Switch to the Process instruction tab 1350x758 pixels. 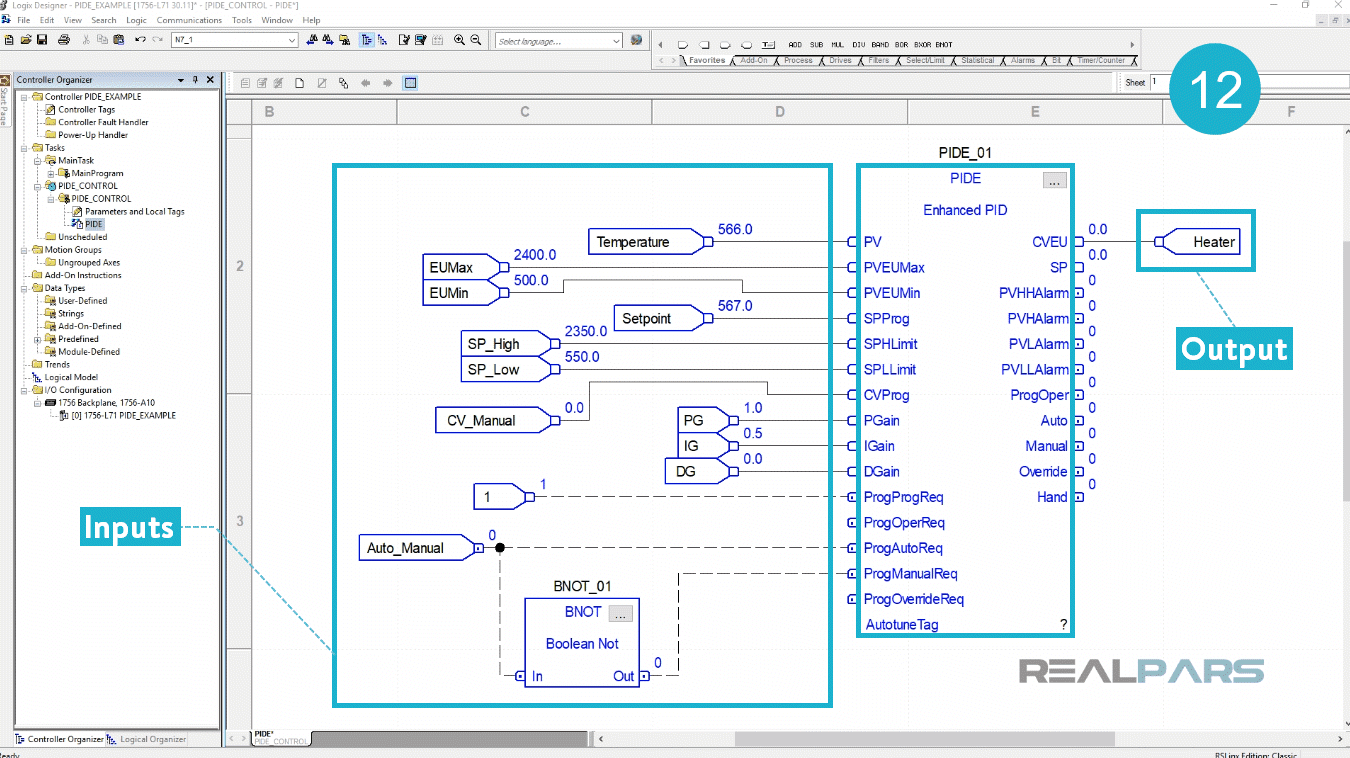[800, 60]
